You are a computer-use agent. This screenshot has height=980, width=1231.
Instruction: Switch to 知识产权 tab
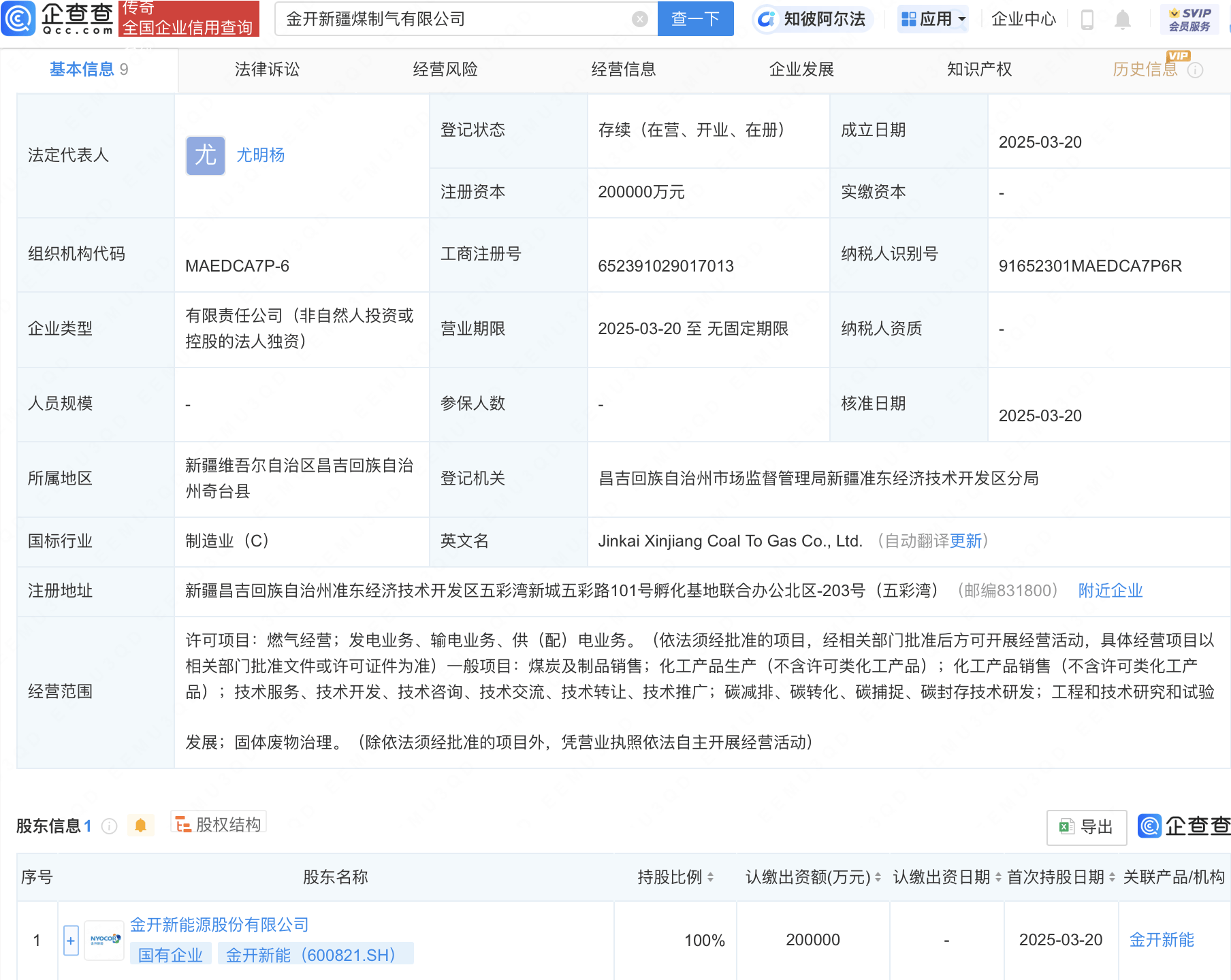[x=979, y=69]
